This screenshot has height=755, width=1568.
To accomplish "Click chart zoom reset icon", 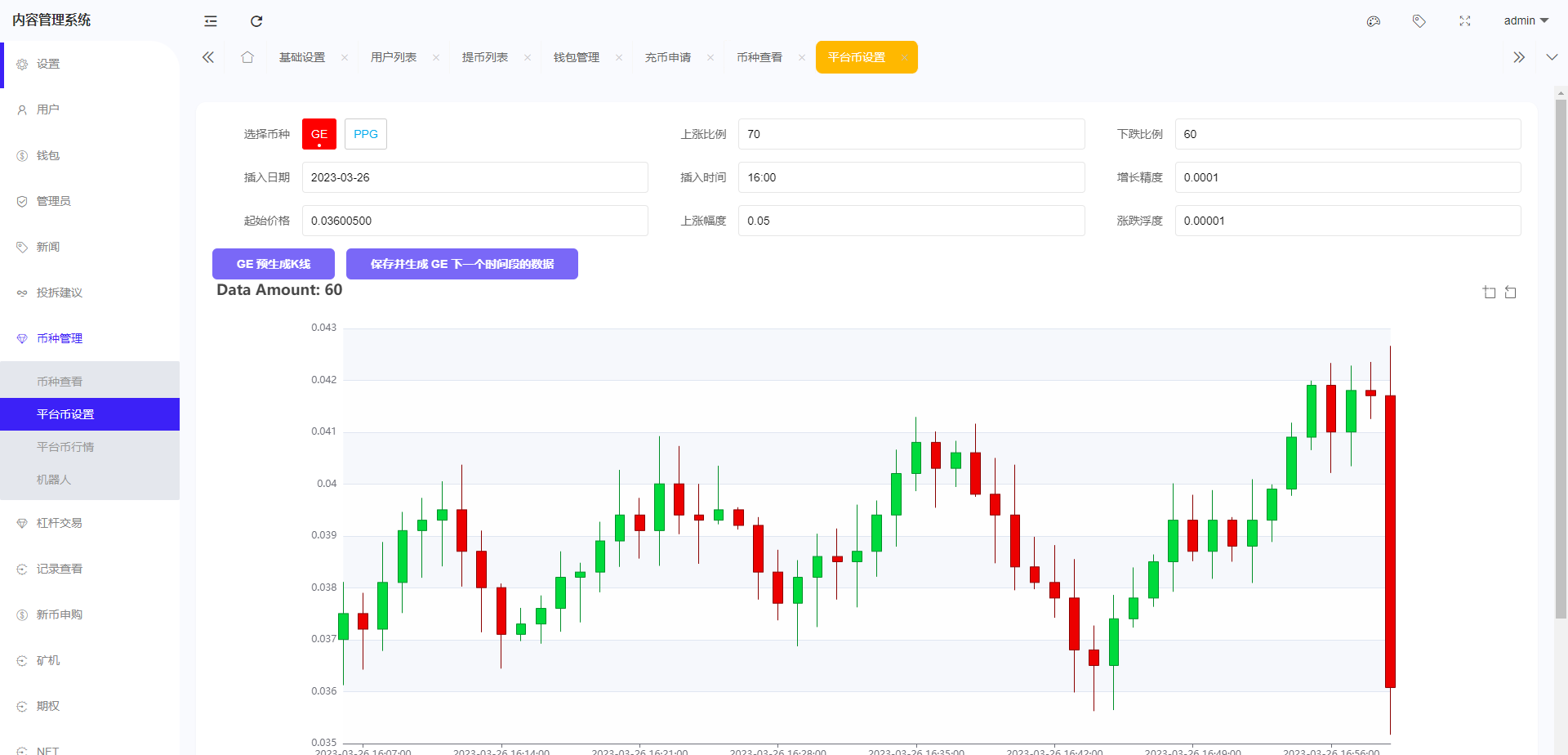I will pos(1511,293).
